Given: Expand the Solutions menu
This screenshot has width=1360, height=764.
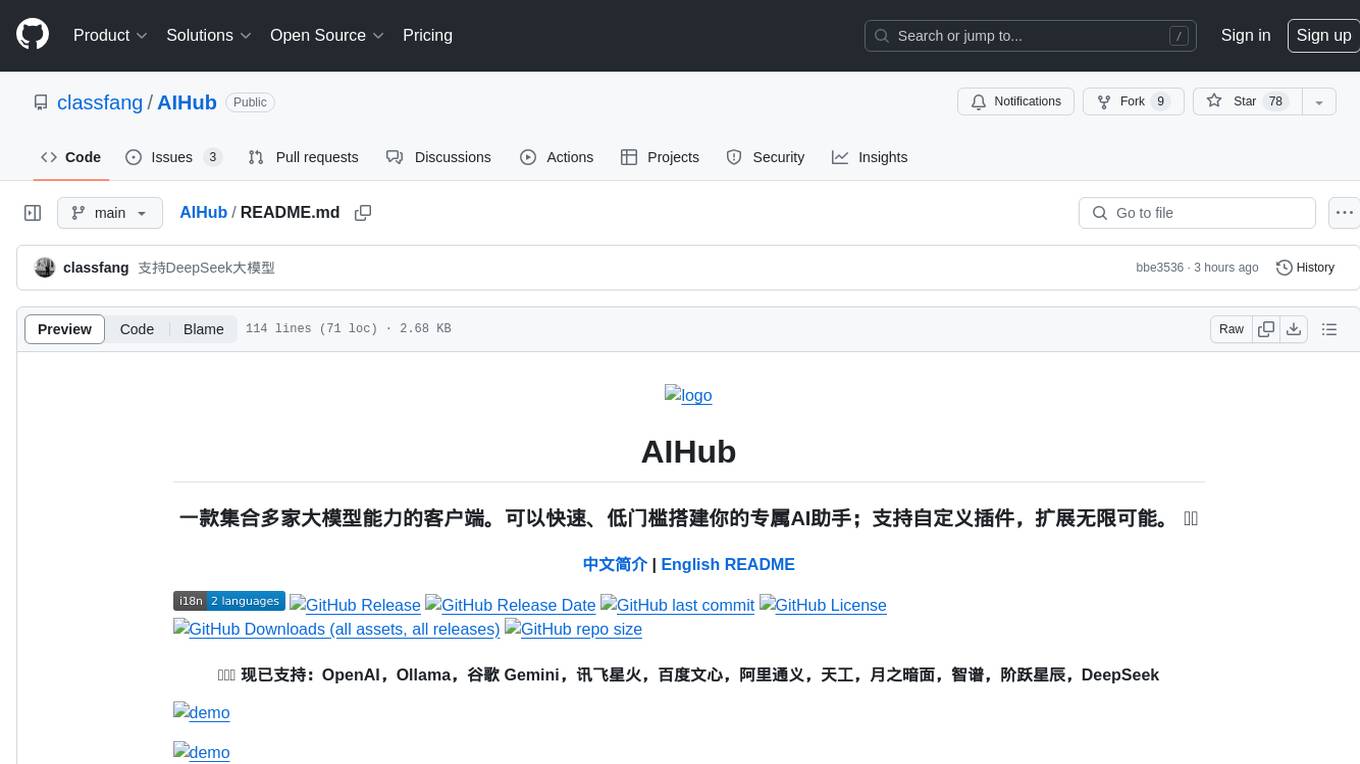Looking at the screenshot, I should pos(209,35).
